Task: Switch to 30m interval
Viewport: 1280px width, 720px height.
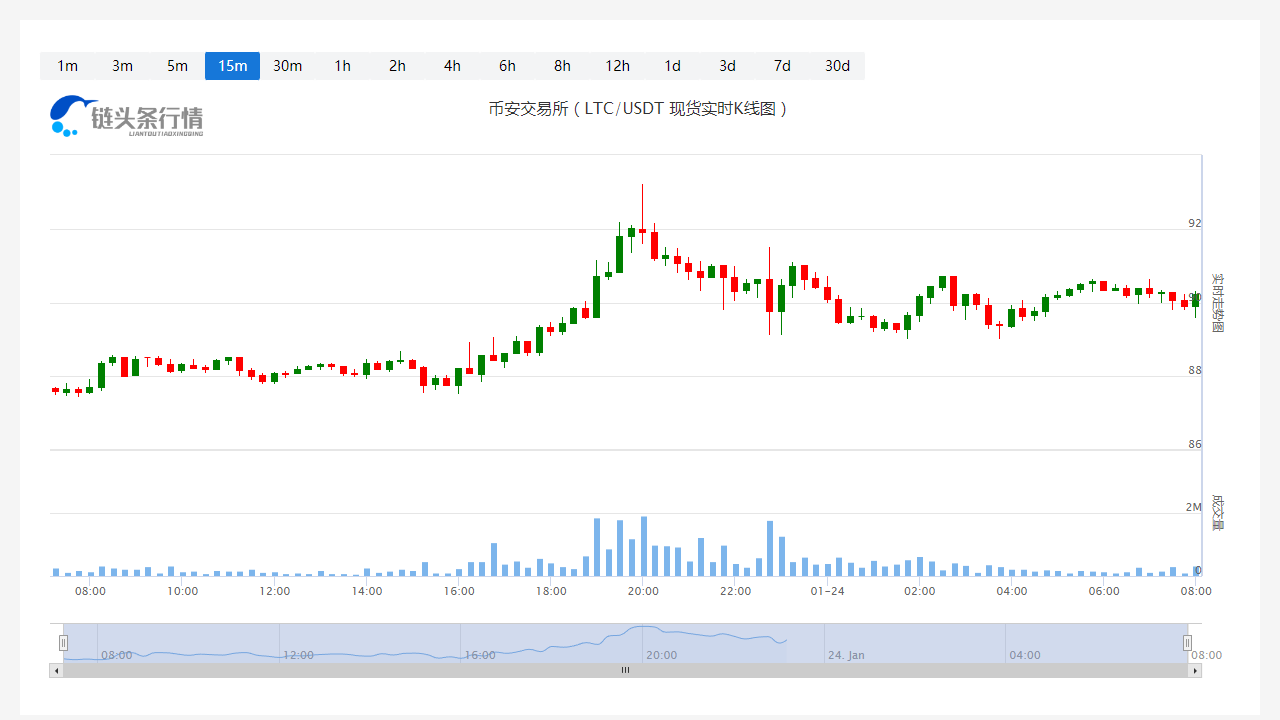Action: click(287, 66)
